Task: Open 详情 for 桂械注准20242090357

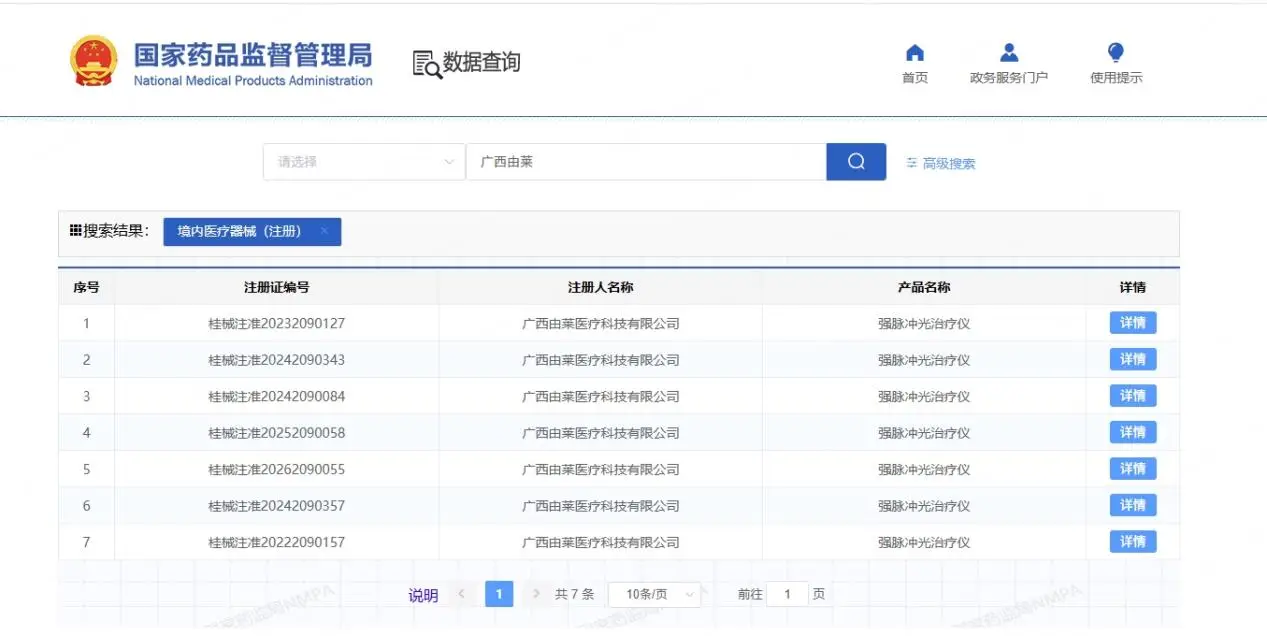Action: click(x=1133, y=505)
